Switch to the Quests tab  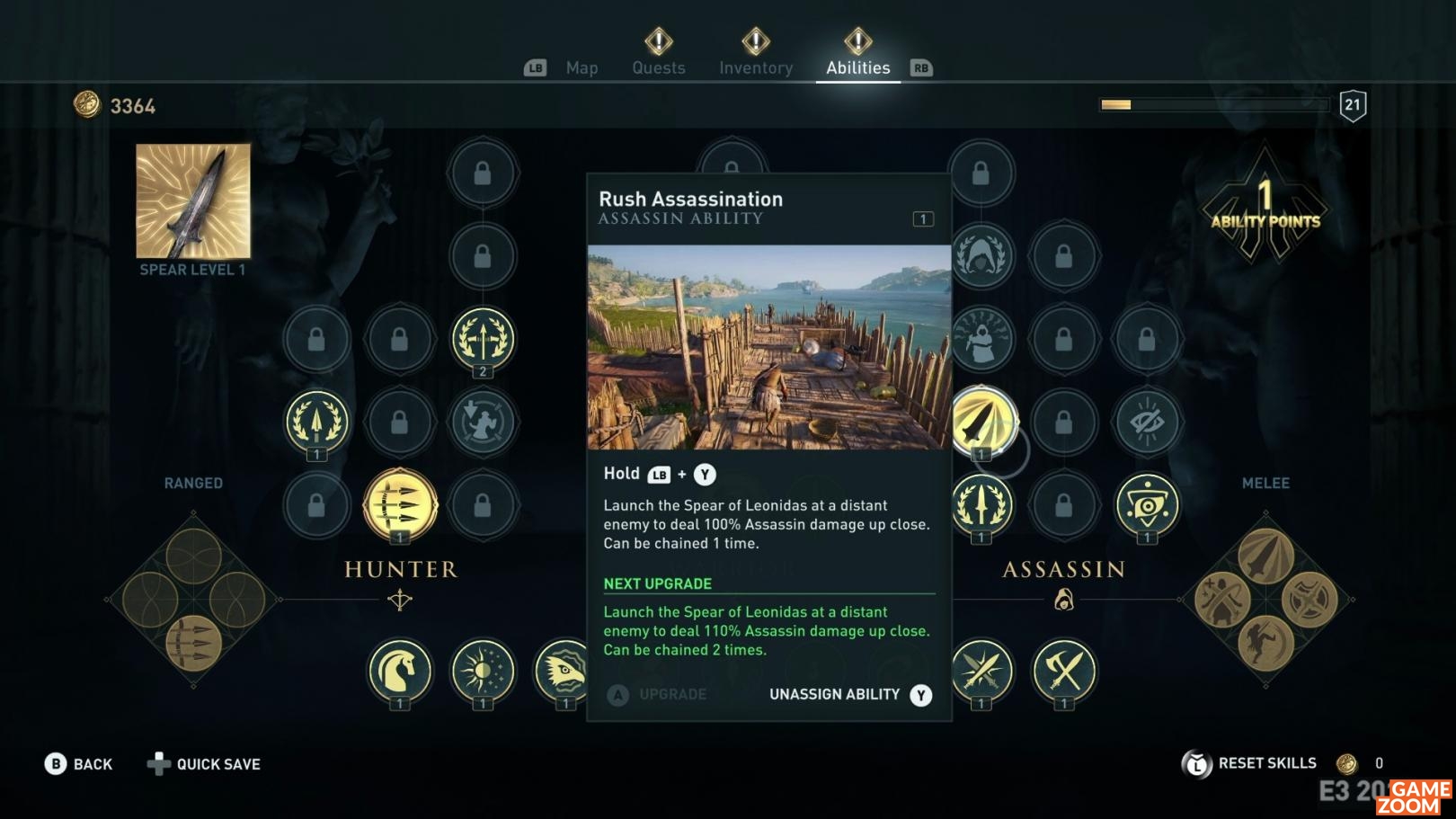tap(659, 67)
